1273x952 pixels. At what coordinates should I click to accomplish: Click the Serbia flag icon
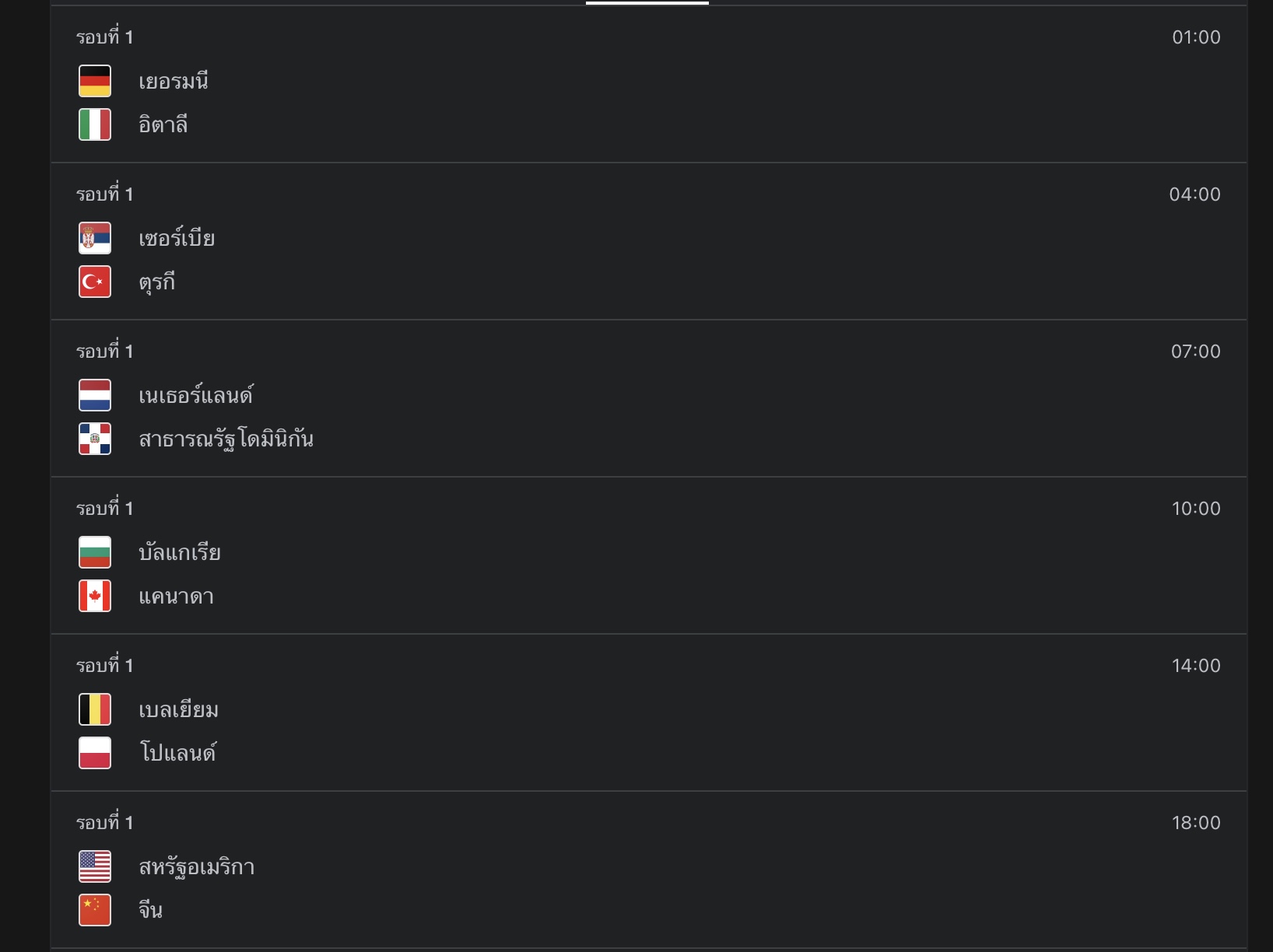[95, 239]
